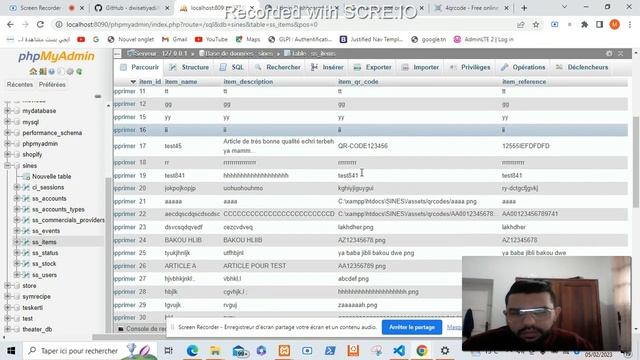Switch to the Structure tab
Viewport: 640px width, 360px height.
pos(189,67)
